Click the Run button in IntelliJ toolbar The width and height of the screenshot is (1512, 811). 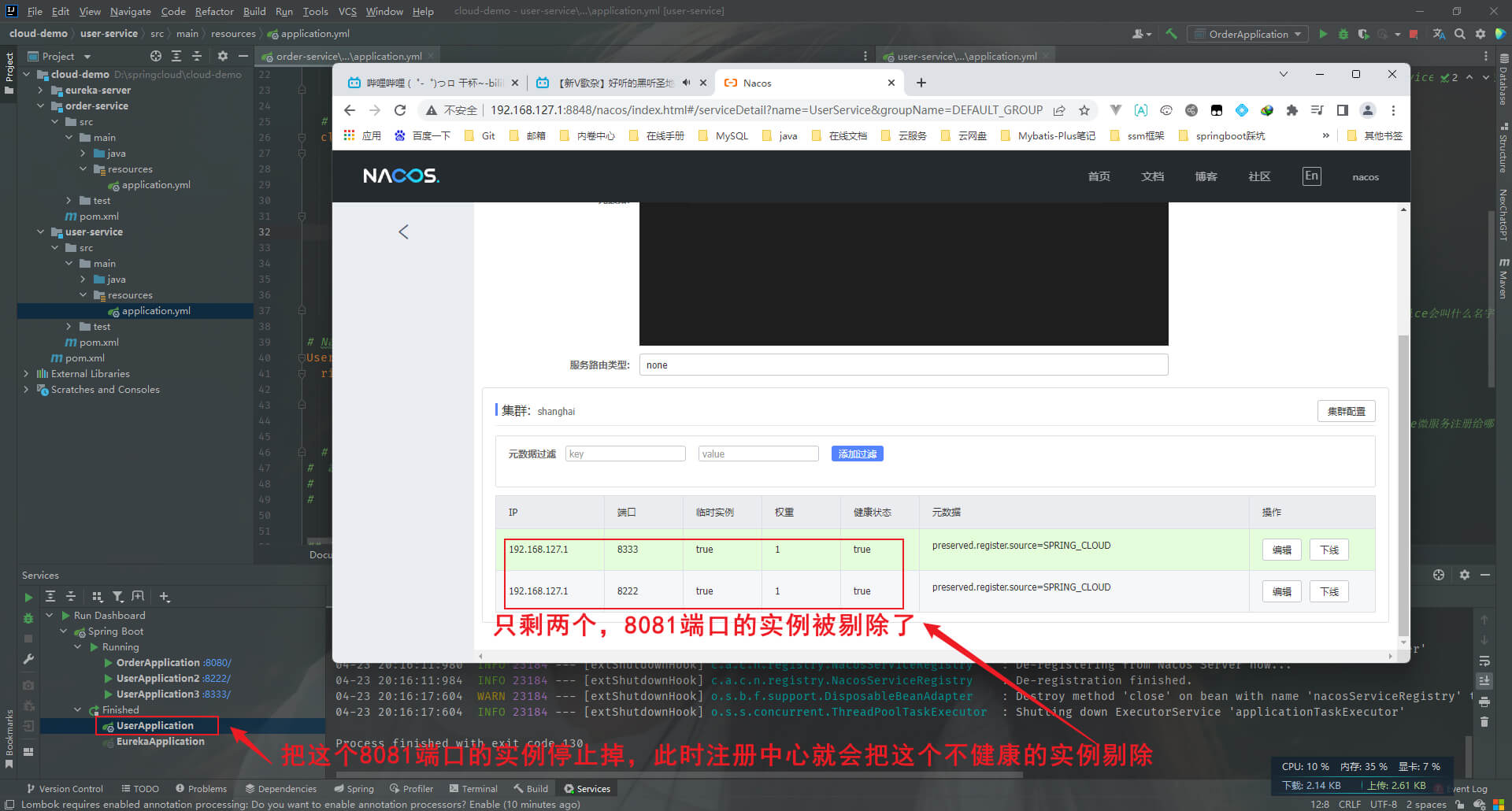pyautogui.click(x=1323, y=34)
